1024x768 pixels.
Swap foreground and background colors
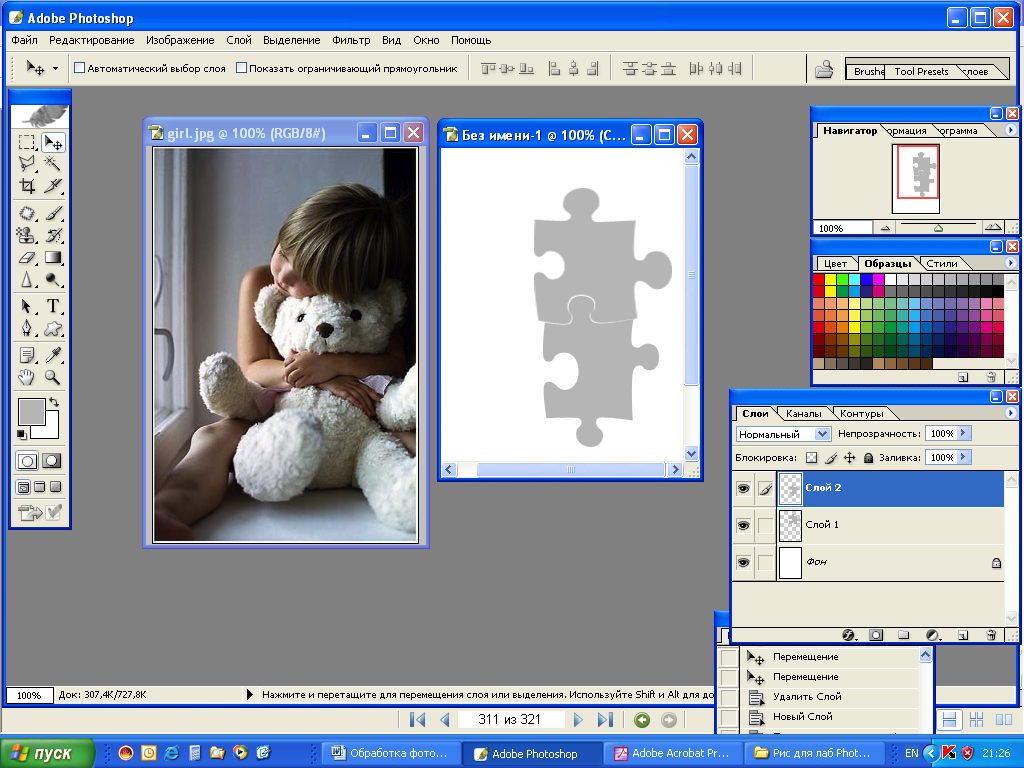click(54, 402)
